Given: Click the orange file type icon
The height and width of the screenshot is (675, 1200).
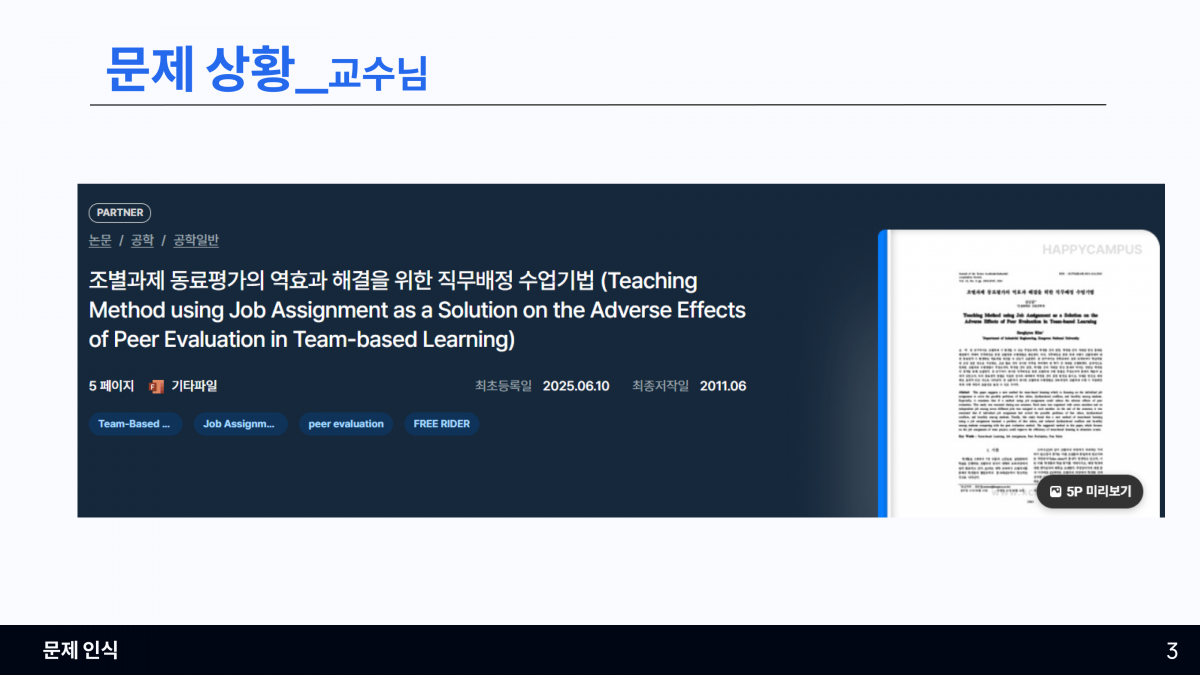Looking at the screenshot, I should coord(156,386).
